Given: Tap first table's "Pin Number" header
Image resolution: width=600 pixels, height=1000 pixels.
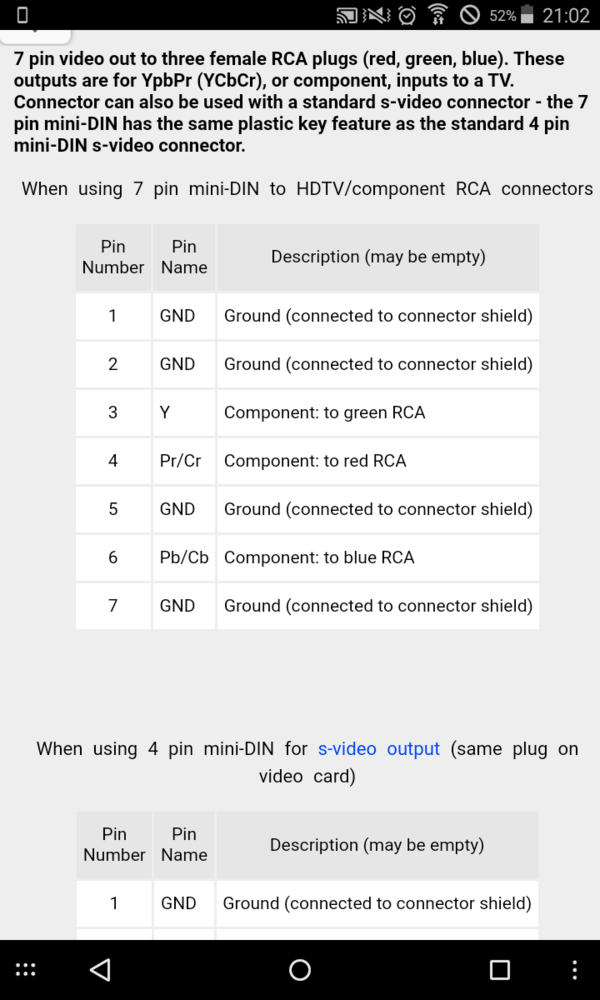Looking at the screenshot, I should point(113,257).
